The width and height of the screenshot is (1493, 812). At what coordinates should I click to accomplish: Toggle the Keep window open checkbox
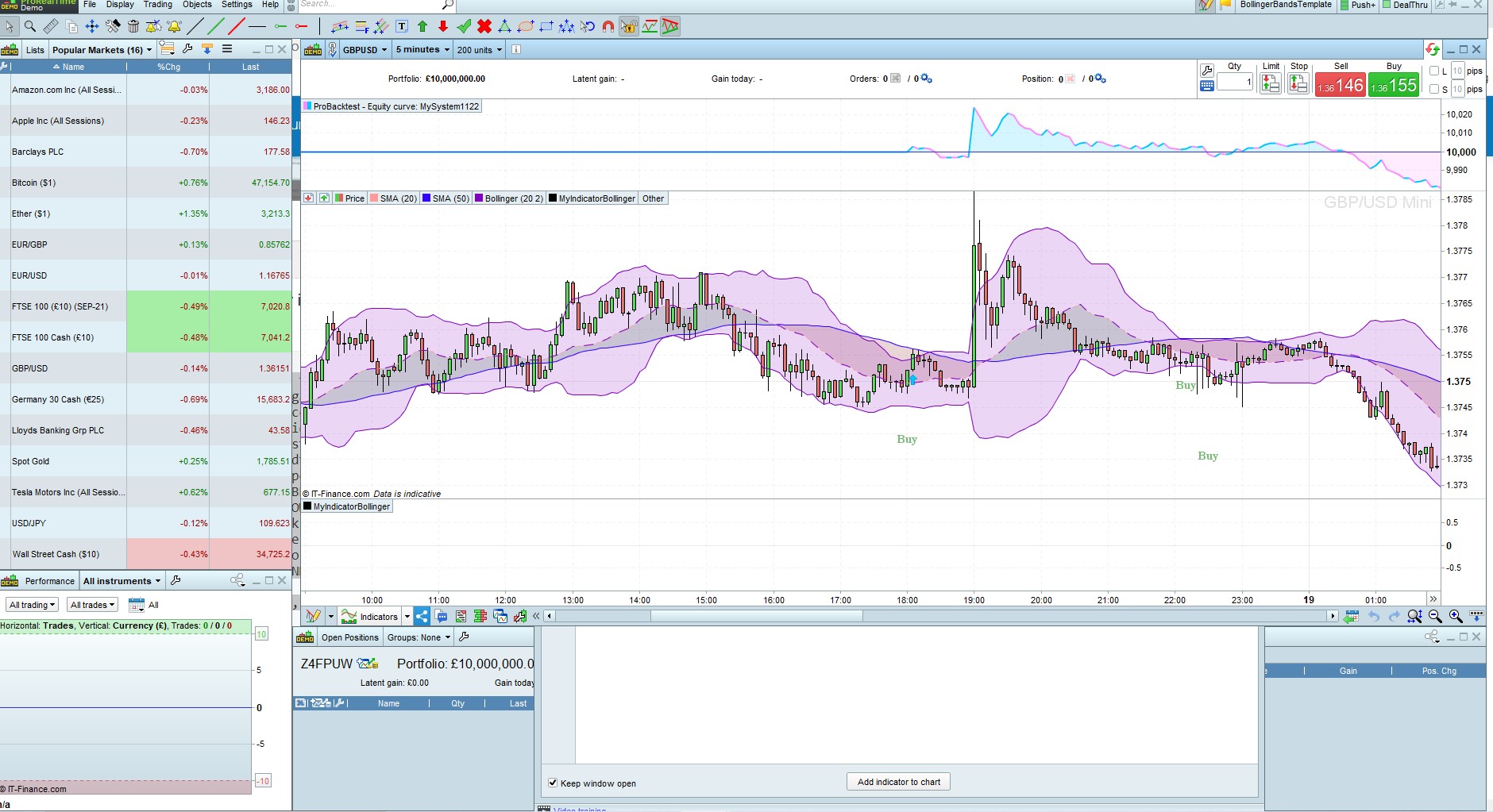(553, 783)
